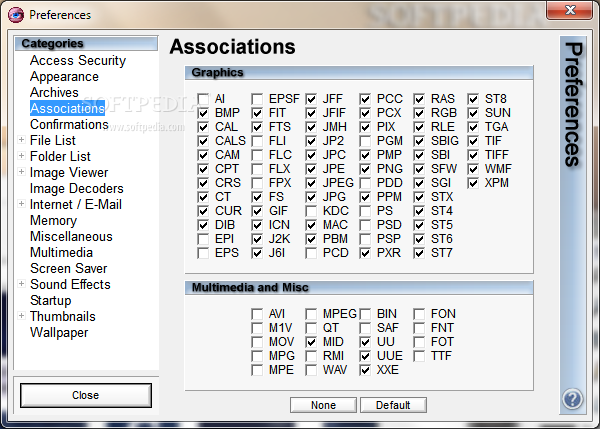This screenshot has height=429, width=600.
Task: Click the Default button
Action: tap(393, 405)
